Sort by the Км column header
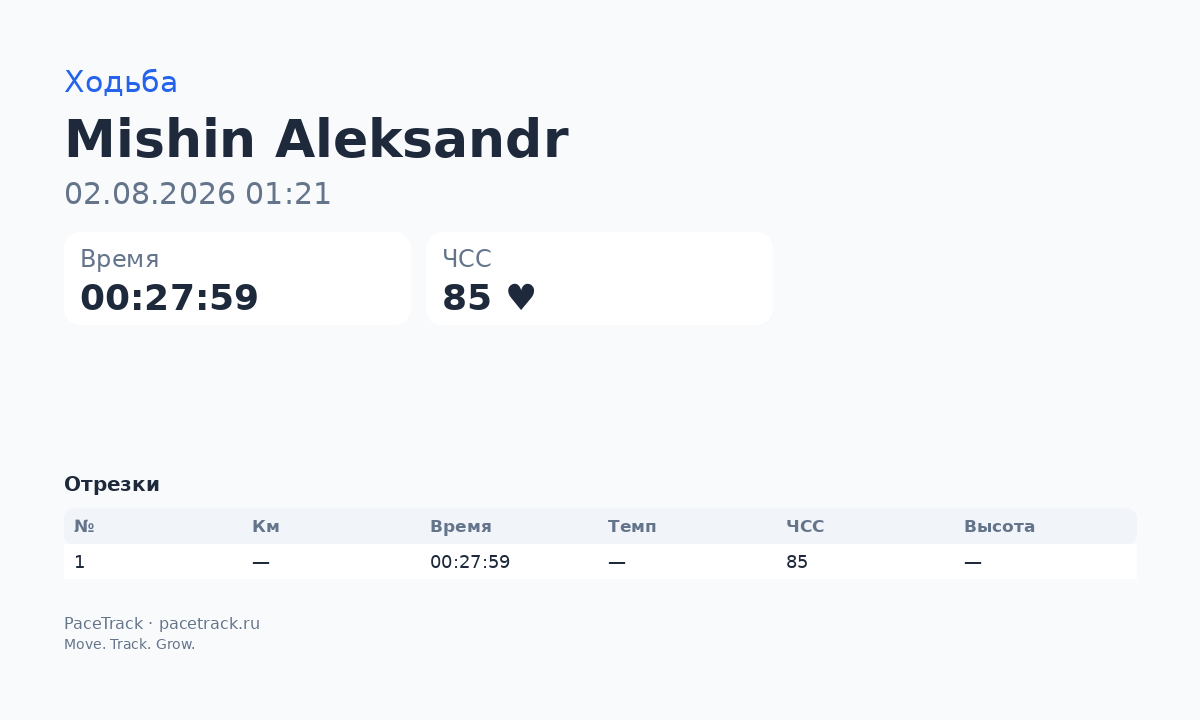Viewport: 1200px width, 720px height. point(266,526)
